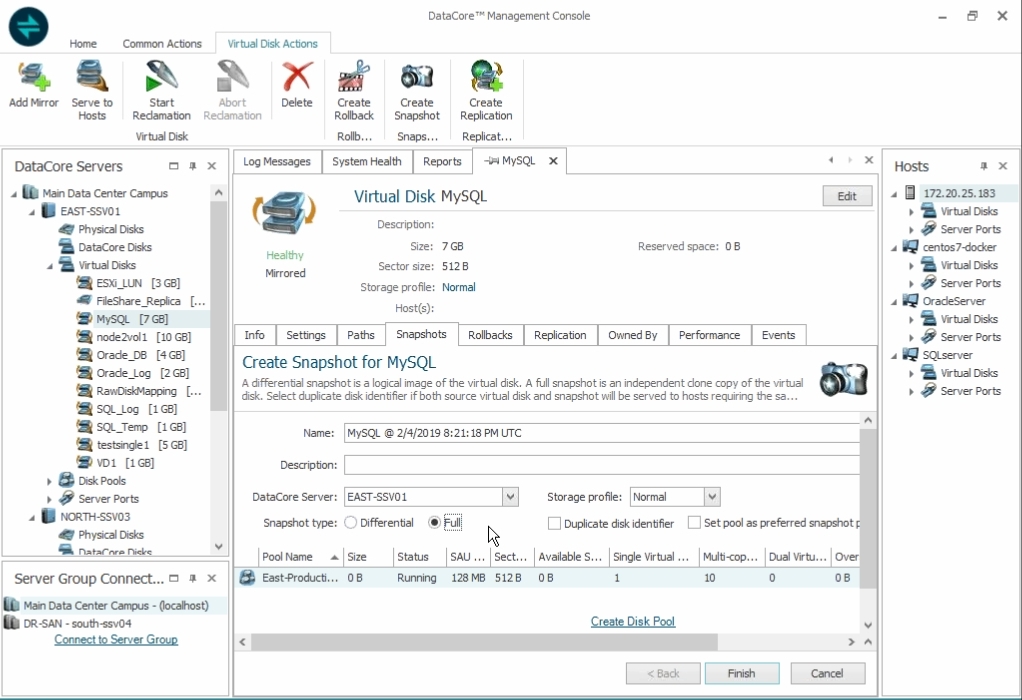Screen dimensions: 1022x700
Task: Click the Create Replication icon
Action: coord(486,77)
